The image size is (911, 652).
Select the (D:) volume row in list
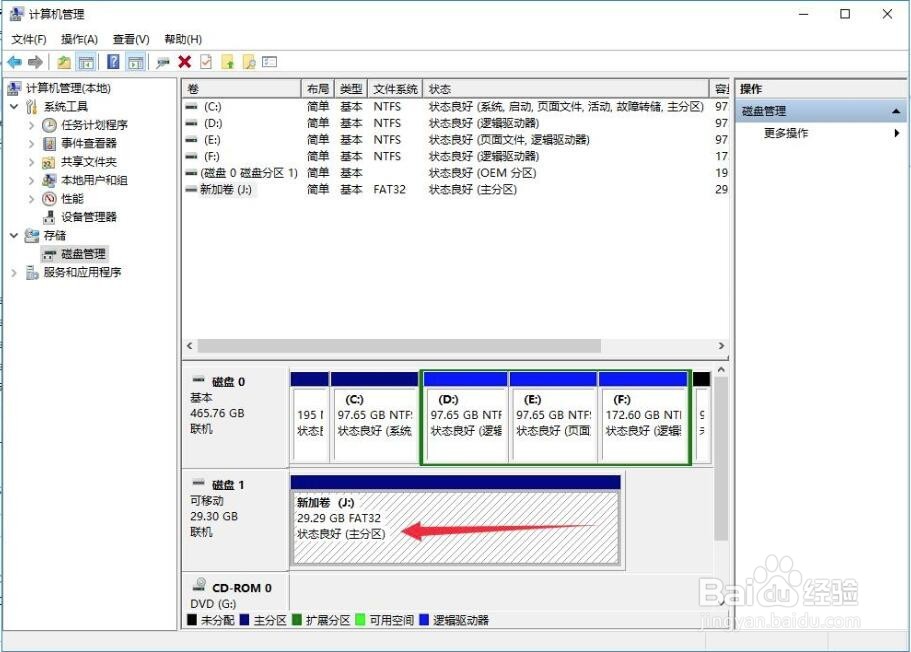456,123
